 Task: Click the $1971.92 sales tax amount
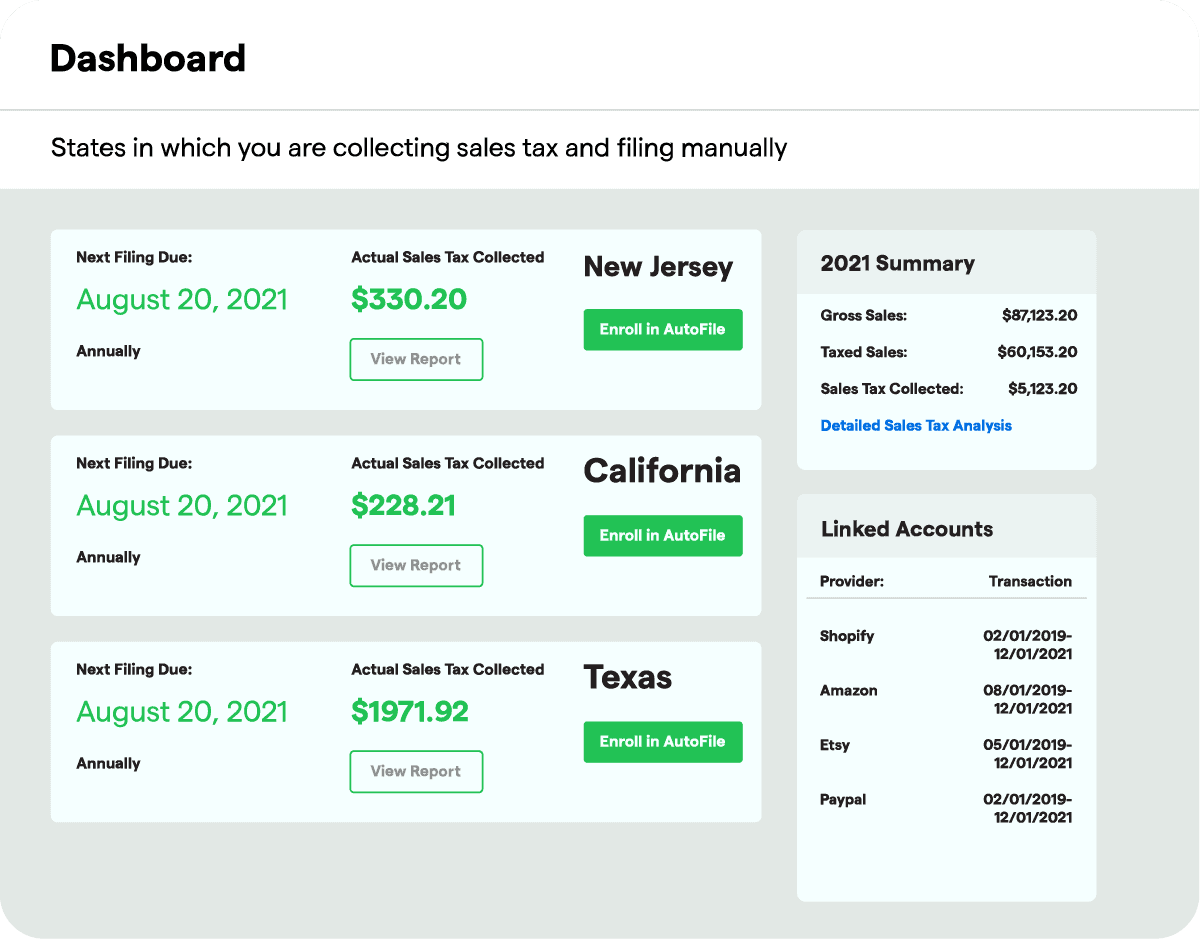[410, 711]
